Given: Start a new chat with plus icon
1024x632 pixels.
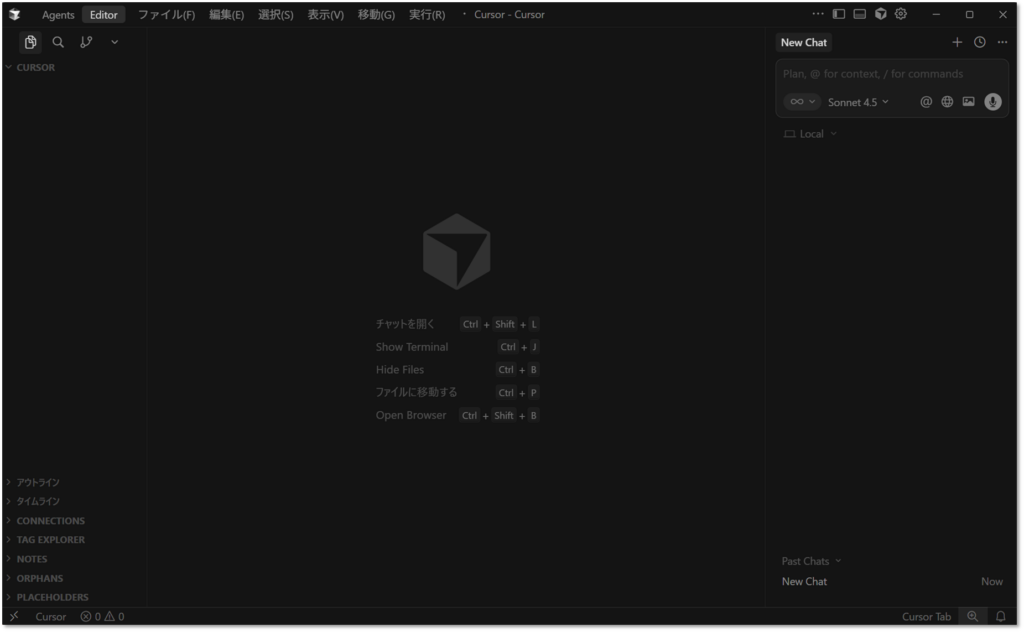Looking at the screenshot, I should [957, 42].
